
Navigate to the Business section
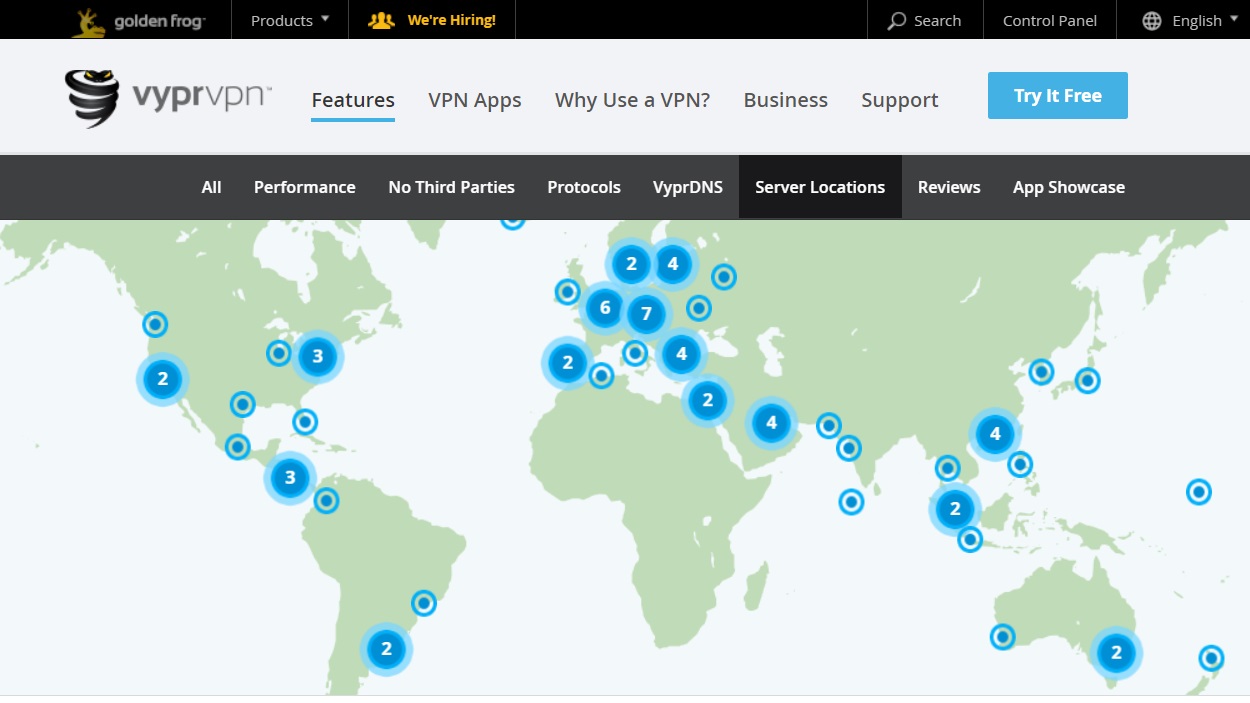[786, 100]
